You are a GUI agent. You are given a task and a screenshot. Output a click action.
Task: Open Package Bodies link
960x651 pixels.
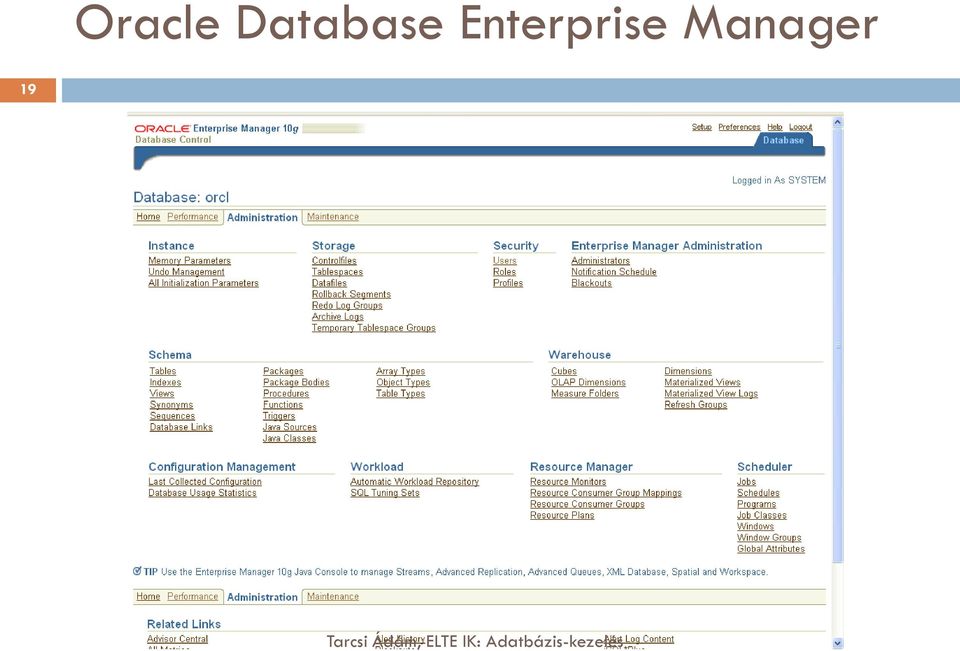296,383
